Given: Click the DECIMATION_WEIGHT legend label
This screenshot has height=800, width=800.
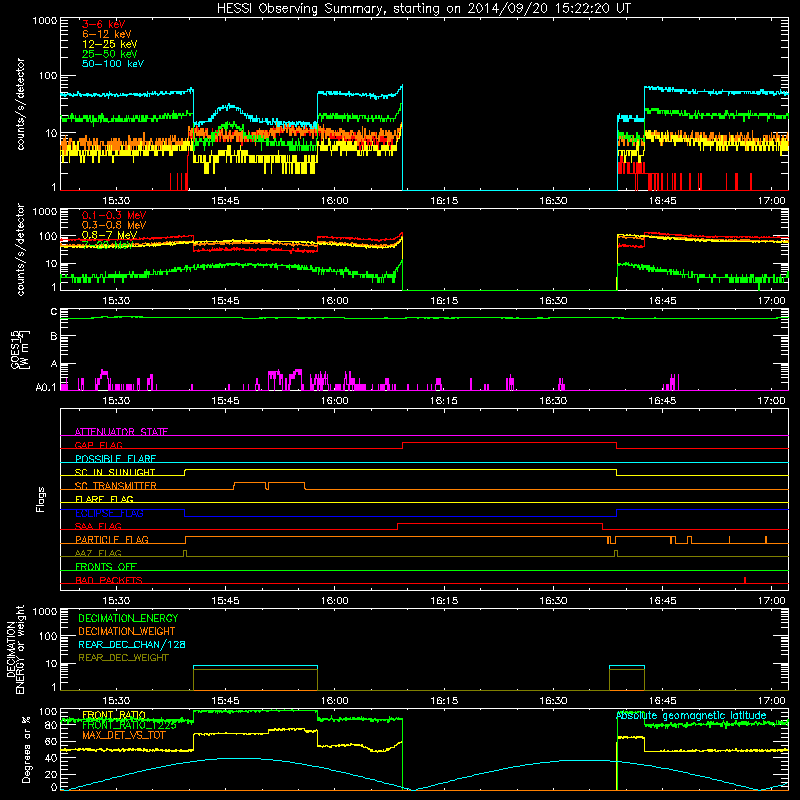Looking at the screenshot, I should pos(127,631).
